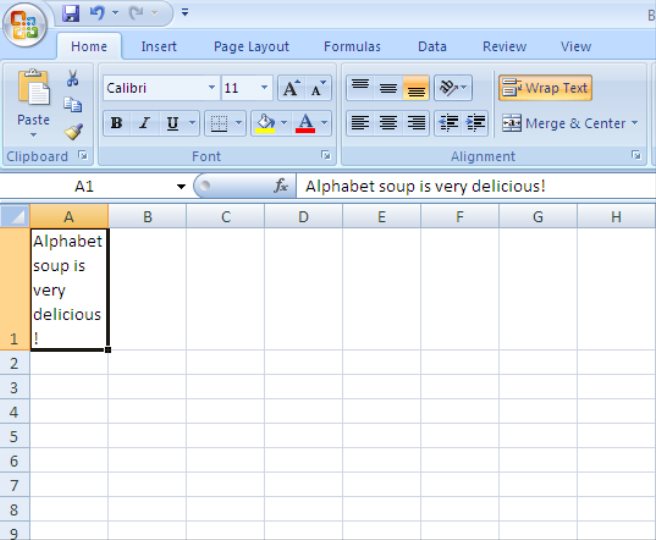Open the text Orientation button
Viewport: 656px width, 540px height.
(453, 88)
